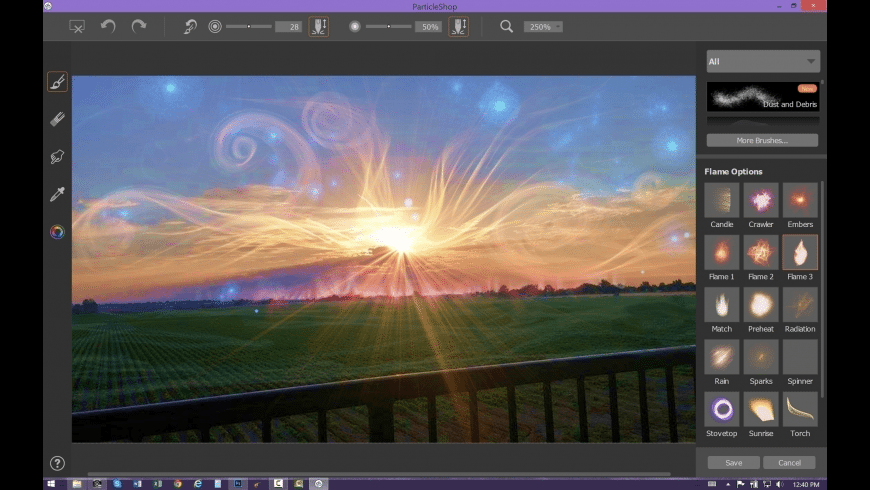Open the color wheel selector
This screenshot has height=490, width=870.
tap(57, 232)
